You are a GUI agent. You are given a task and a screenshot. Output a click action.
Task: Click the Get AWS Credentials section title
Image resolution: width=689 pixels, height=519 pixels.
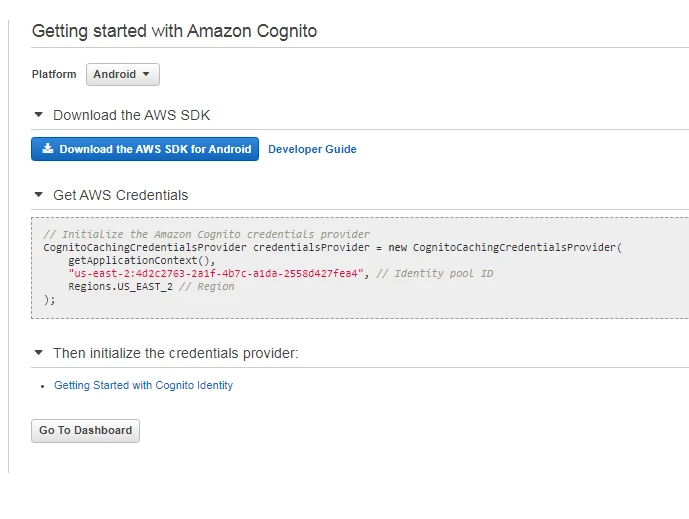(120, 195)
